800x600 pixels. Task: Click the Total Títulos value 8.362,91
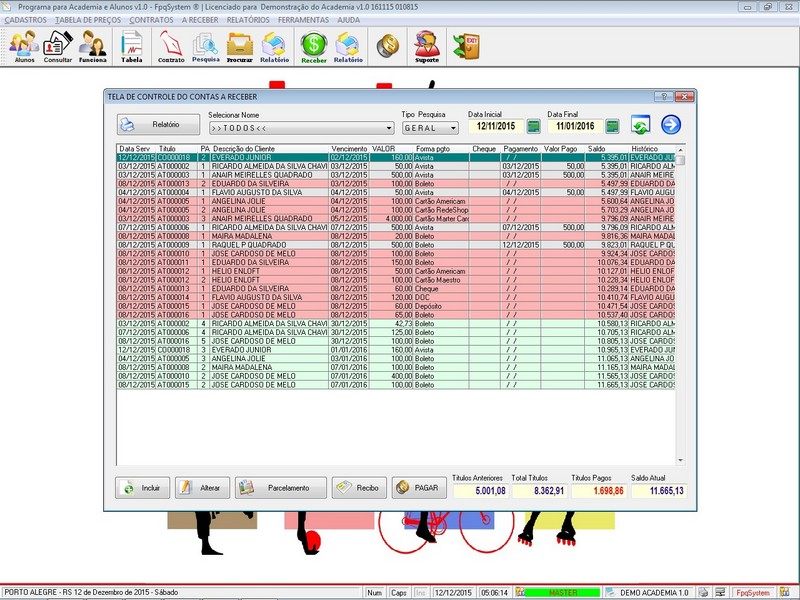pos(540,491)
